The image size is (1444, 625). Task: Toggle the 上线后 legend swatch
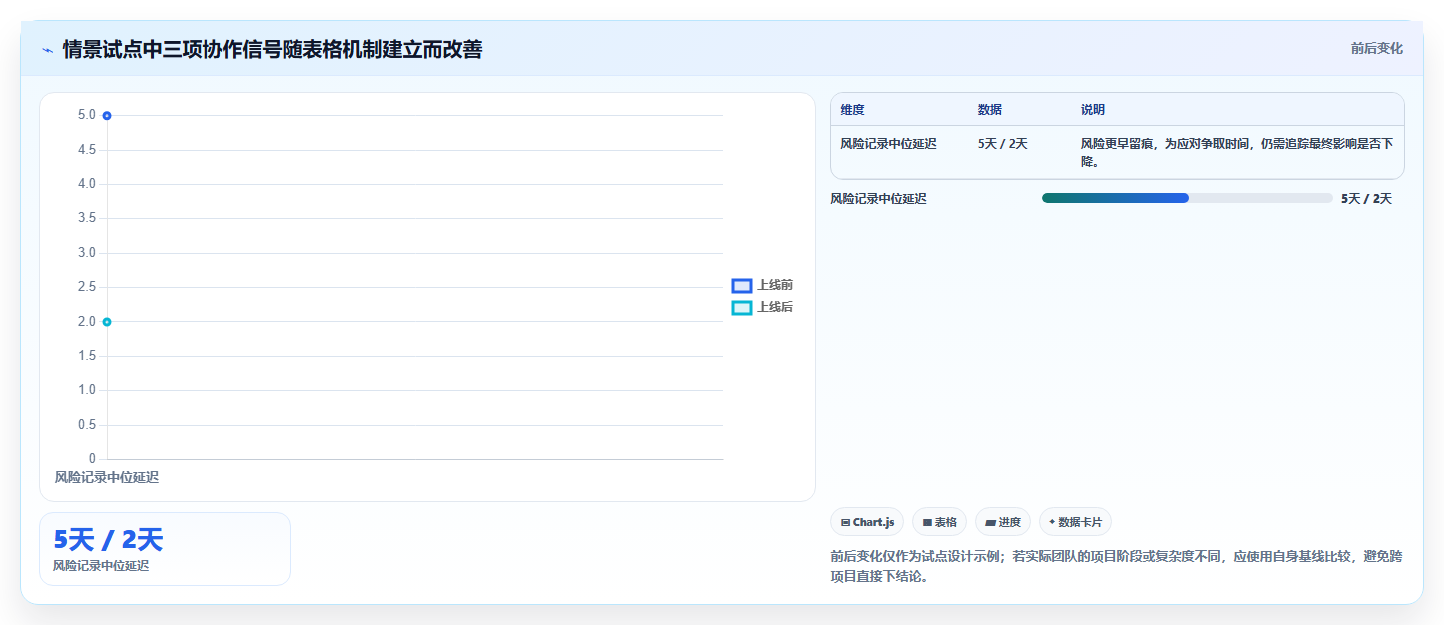point(741,308)
